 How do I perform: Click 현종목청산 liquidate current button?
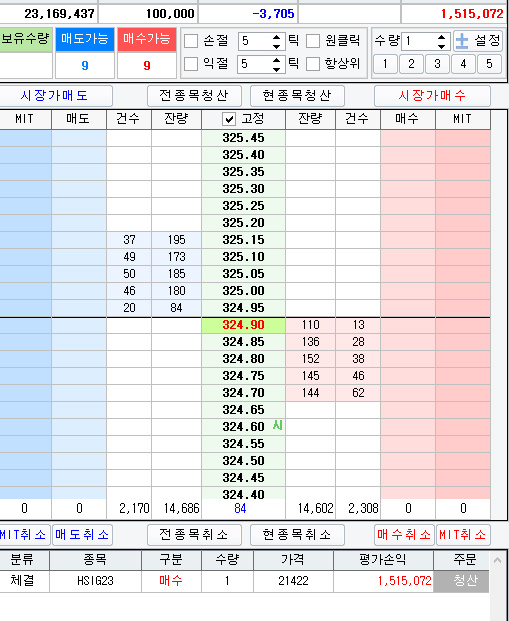[297, 96]
